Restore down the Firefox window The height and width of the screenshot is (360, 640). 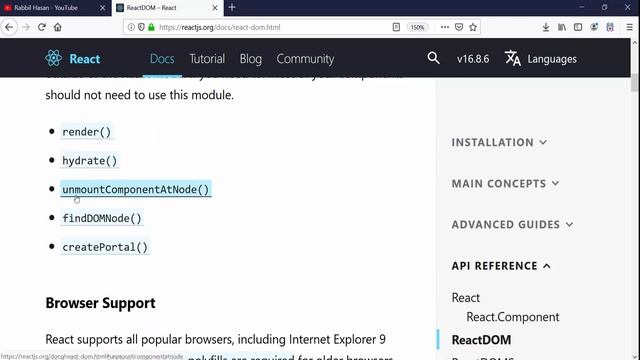[604, 7]
